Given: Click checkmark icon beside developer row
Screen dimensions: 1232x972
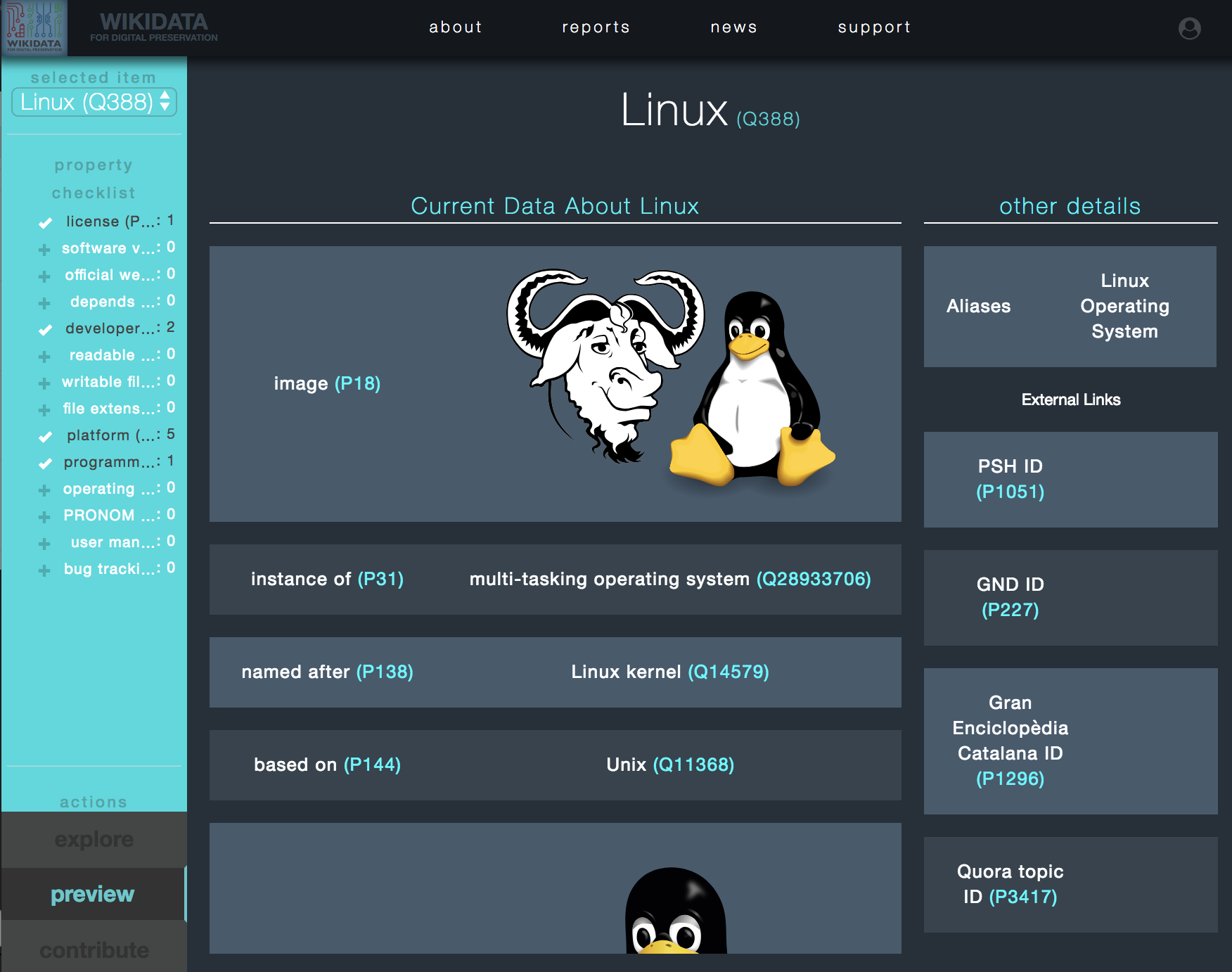Looking at the screenshot, I should 45,330.
